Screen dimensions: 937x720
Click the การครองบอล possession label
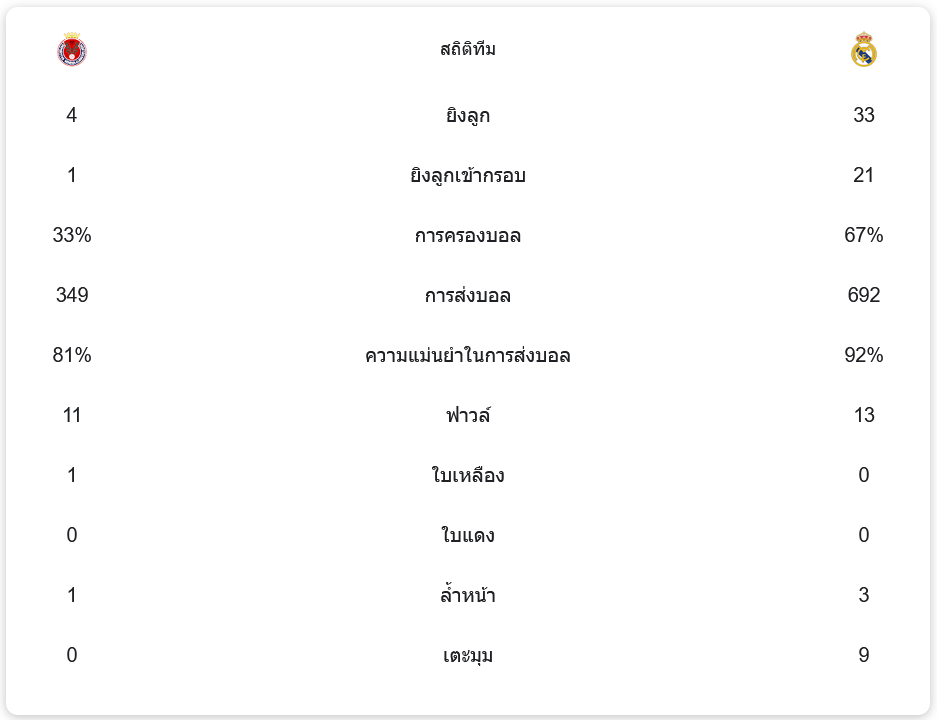(468, 236)
